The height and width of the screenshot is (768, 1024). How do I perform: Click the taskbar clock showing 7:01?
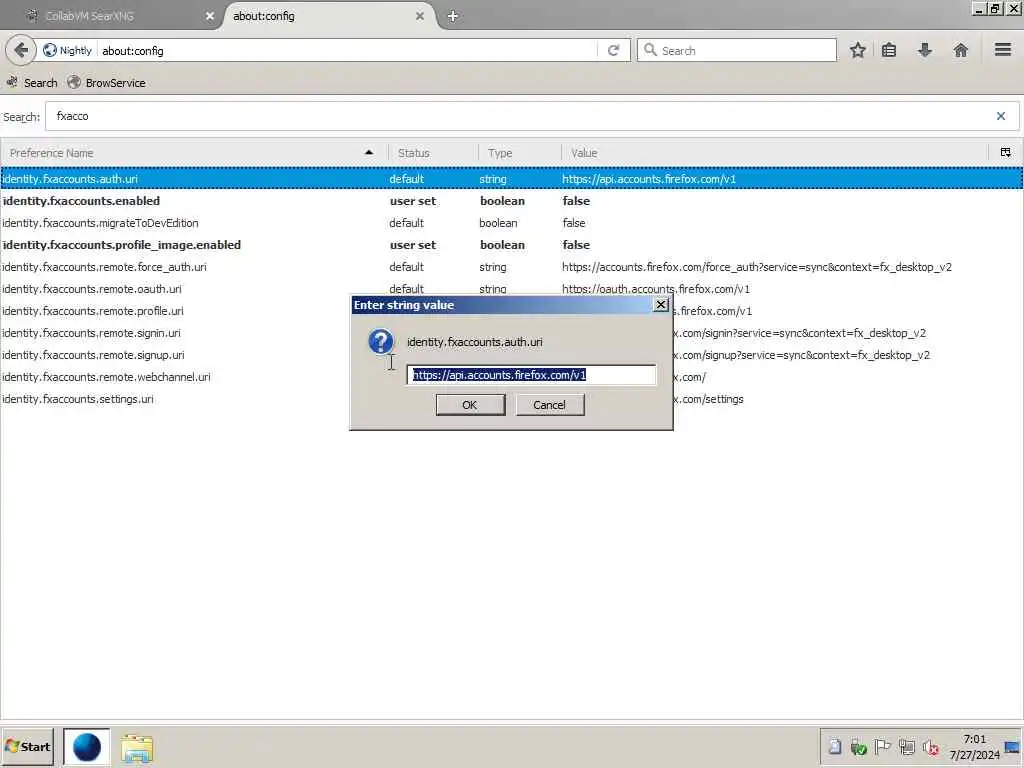[x=974, y=747]
